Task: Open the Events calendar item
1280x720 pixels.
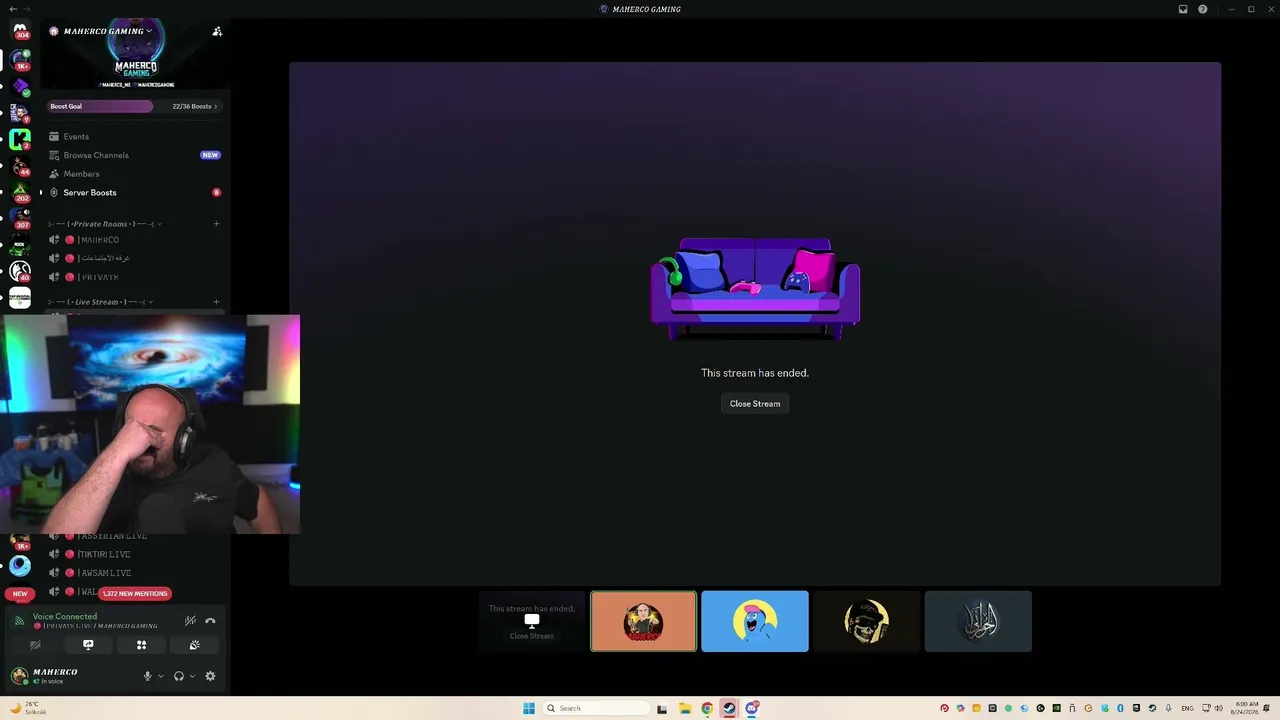Action: [x=135, y=136]
